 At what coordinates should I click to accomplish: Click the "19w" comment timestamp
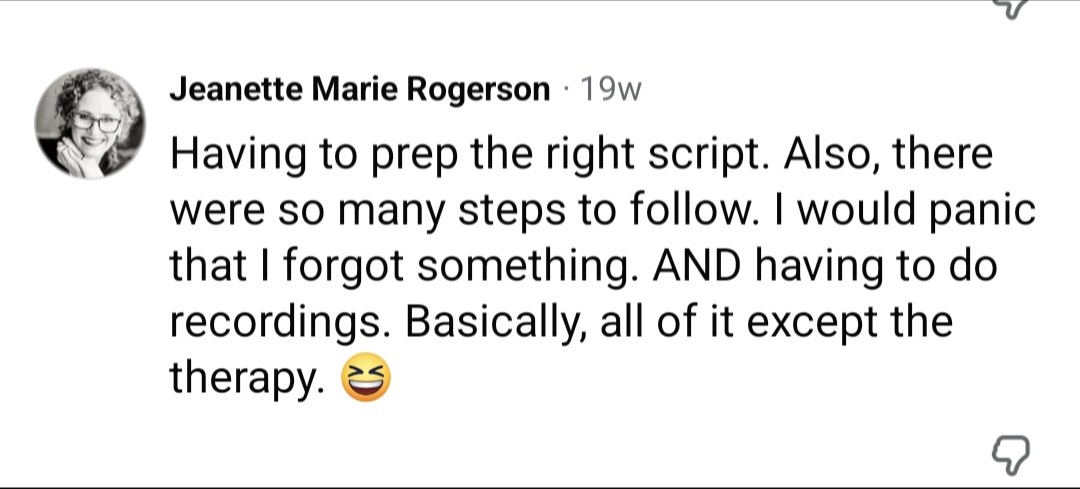(x=610, y=90)
